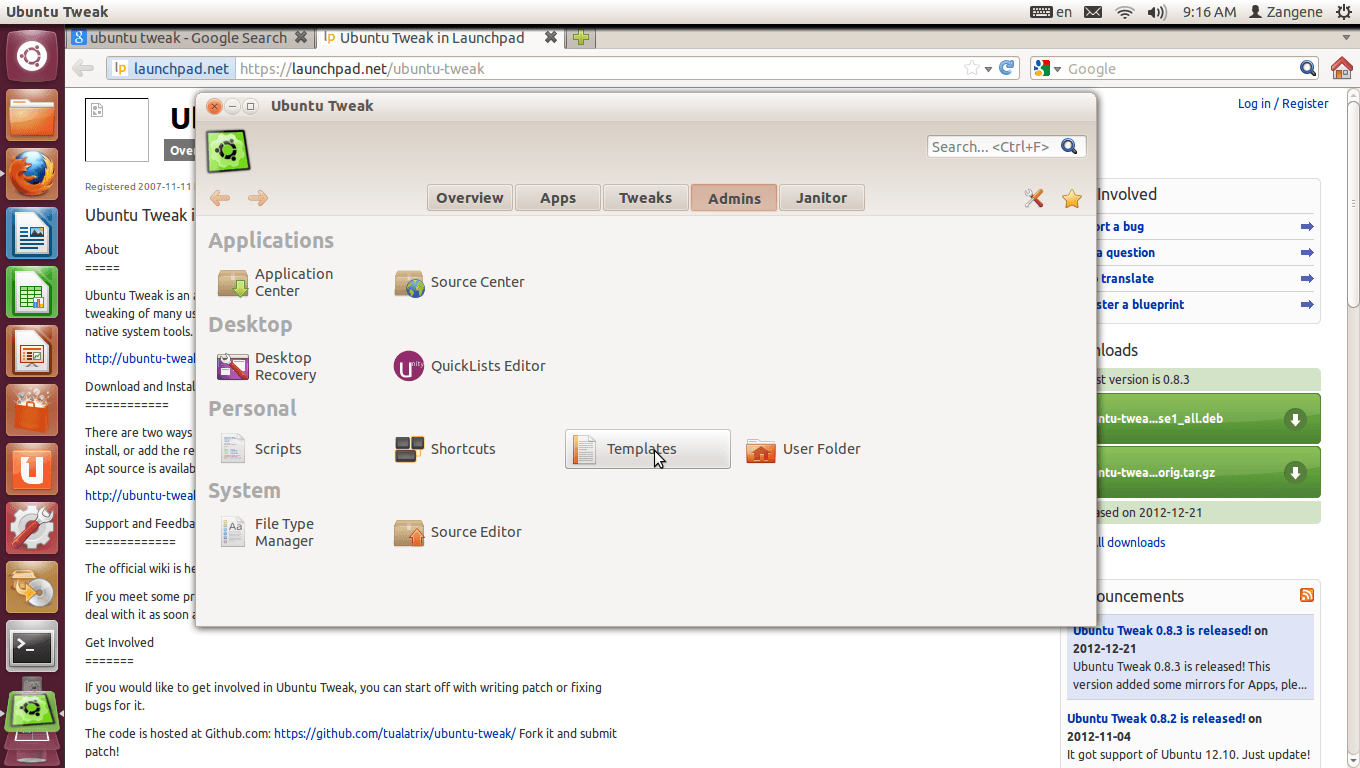Open the system power gear menu
Screen dimensions: 1360x768
1343,12
